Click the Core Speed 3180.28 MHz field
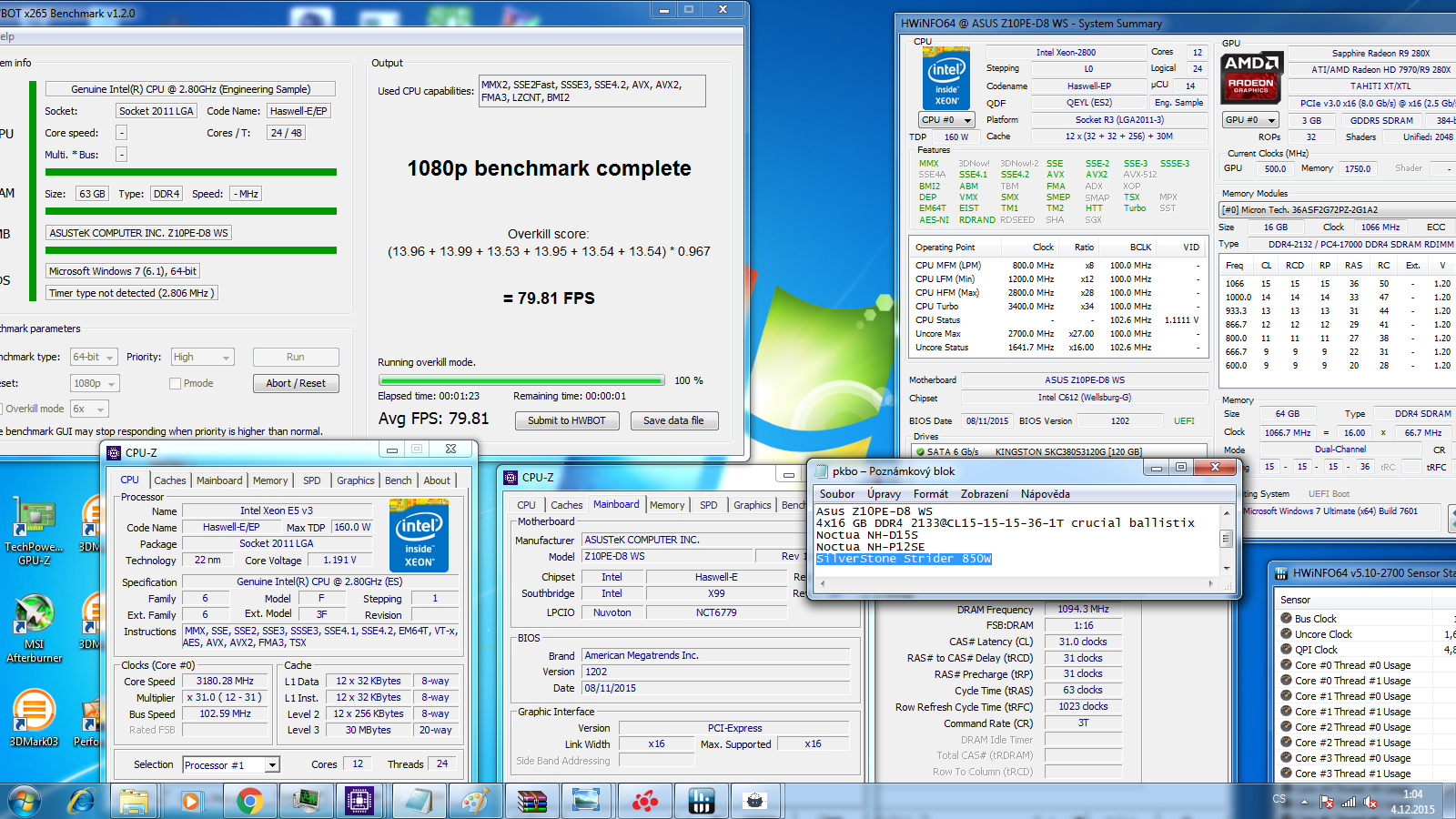Image resolution: width=1456 pixels, height=819 pixels. click(x=226, y=681)
